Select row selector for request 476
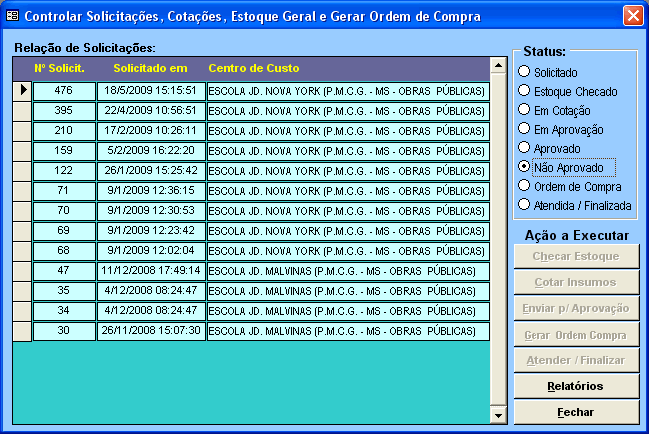Viewport: 649px width, 434px height. coord(21,91)
